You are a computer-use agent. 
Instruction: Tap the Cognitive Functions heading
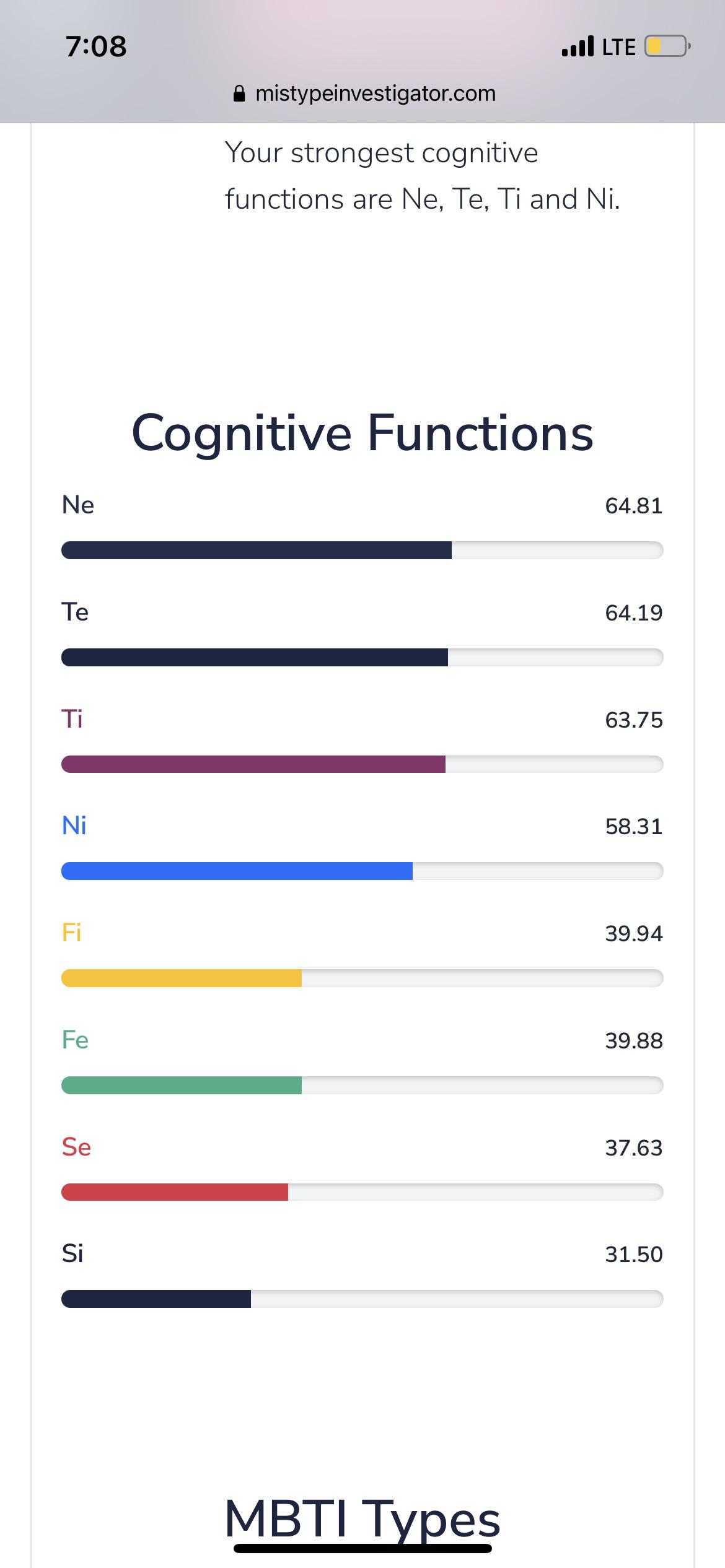pos(362,433)
